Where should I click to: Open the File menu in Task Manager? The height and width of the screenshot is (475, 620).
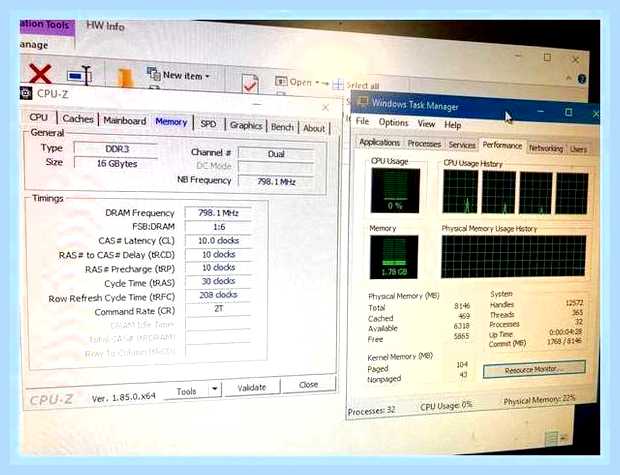point(362,121)
